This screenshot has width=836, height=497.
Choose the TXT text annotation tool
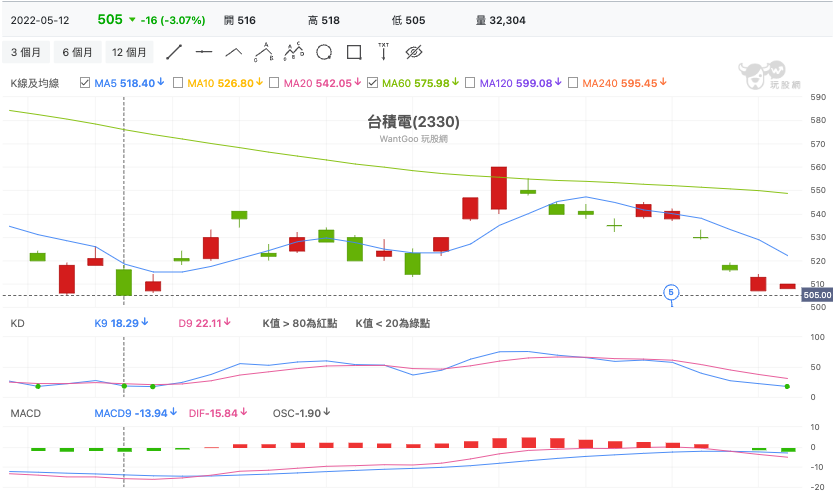[x=383, y=52]
